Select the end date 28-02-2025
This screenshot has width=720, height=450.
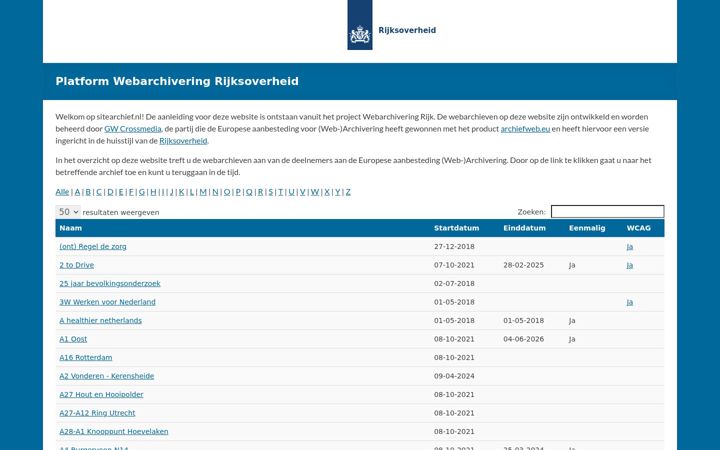[x=523, y=265]
